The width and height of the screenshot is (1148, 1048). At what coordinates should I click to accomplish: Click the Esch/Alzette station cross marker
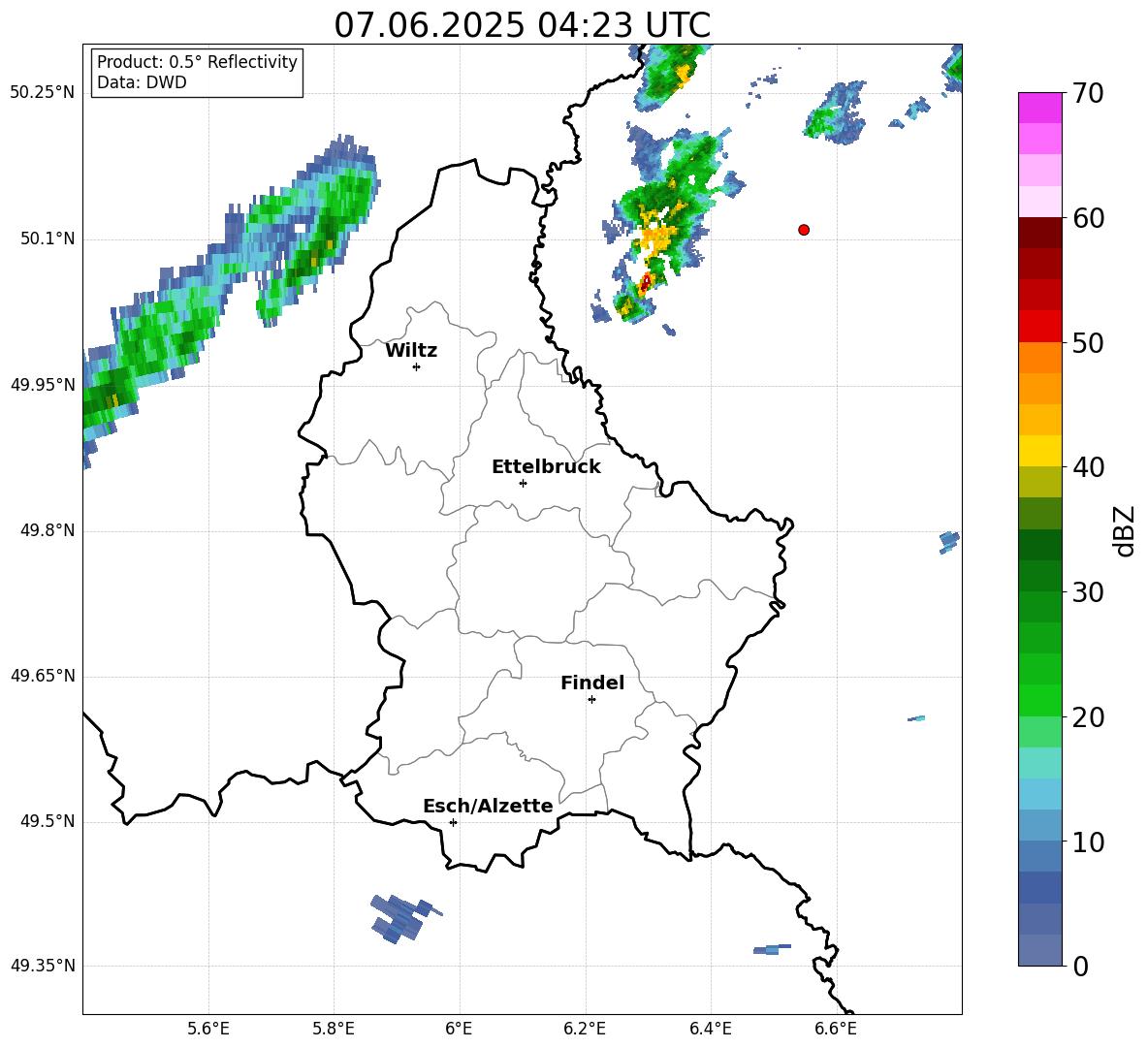pyautogui.click(x=453, y=822)
